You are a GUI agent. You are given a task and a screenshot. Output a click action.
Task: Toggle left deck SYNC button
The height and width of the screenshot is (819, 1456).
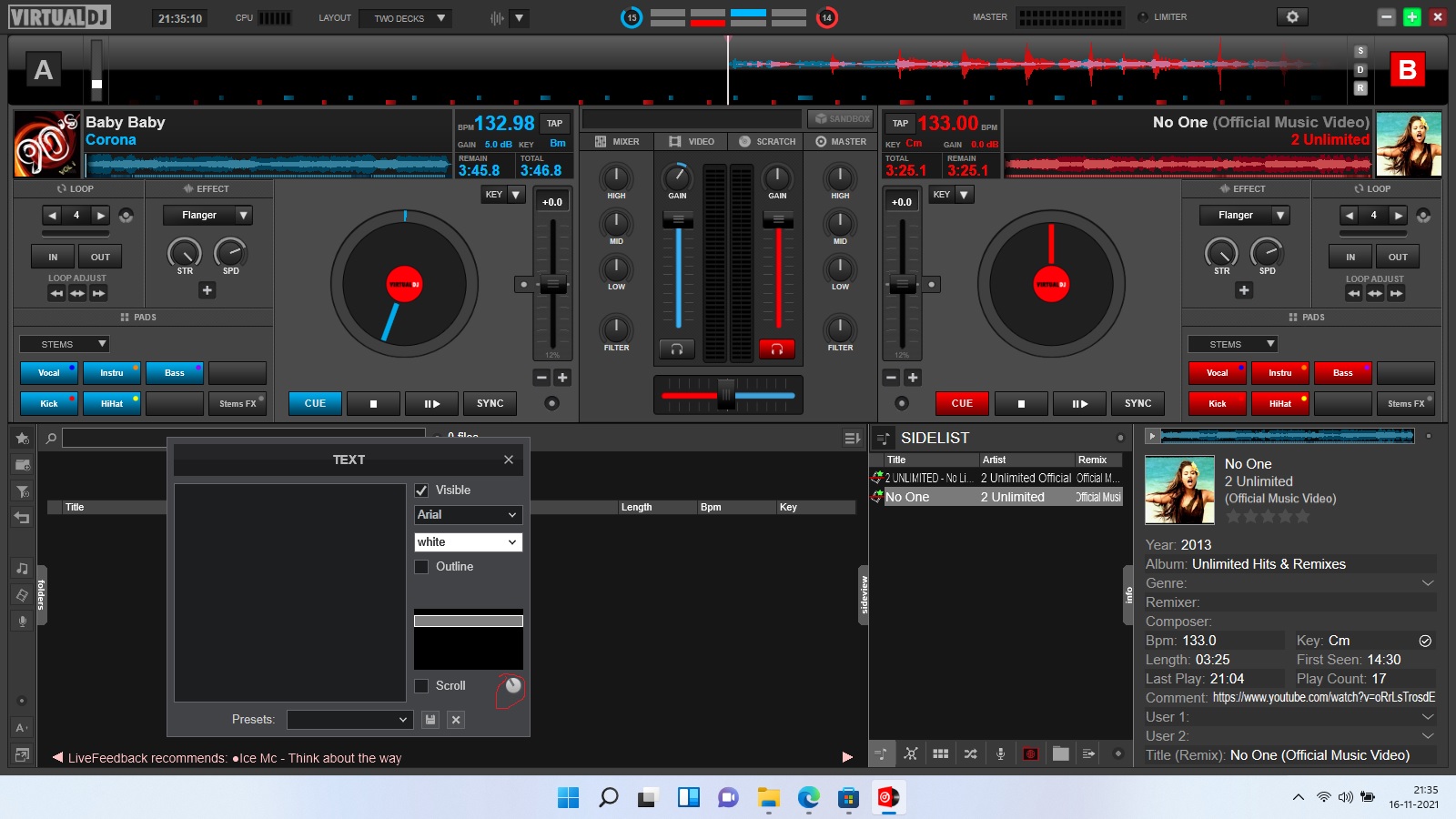490,403
